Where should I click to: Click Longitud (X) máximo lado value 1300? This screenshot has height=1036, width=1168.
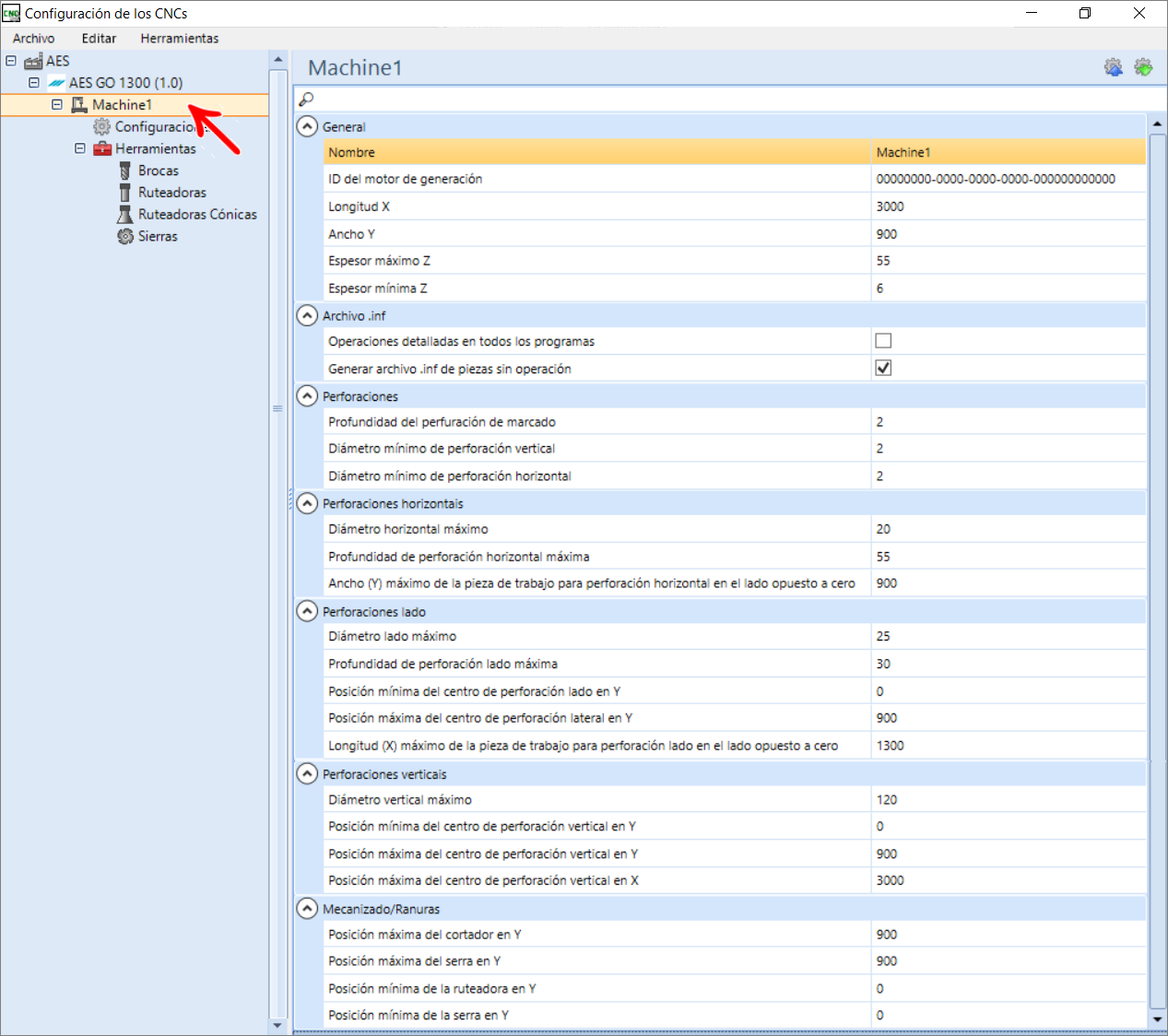tap(1009, 746)
